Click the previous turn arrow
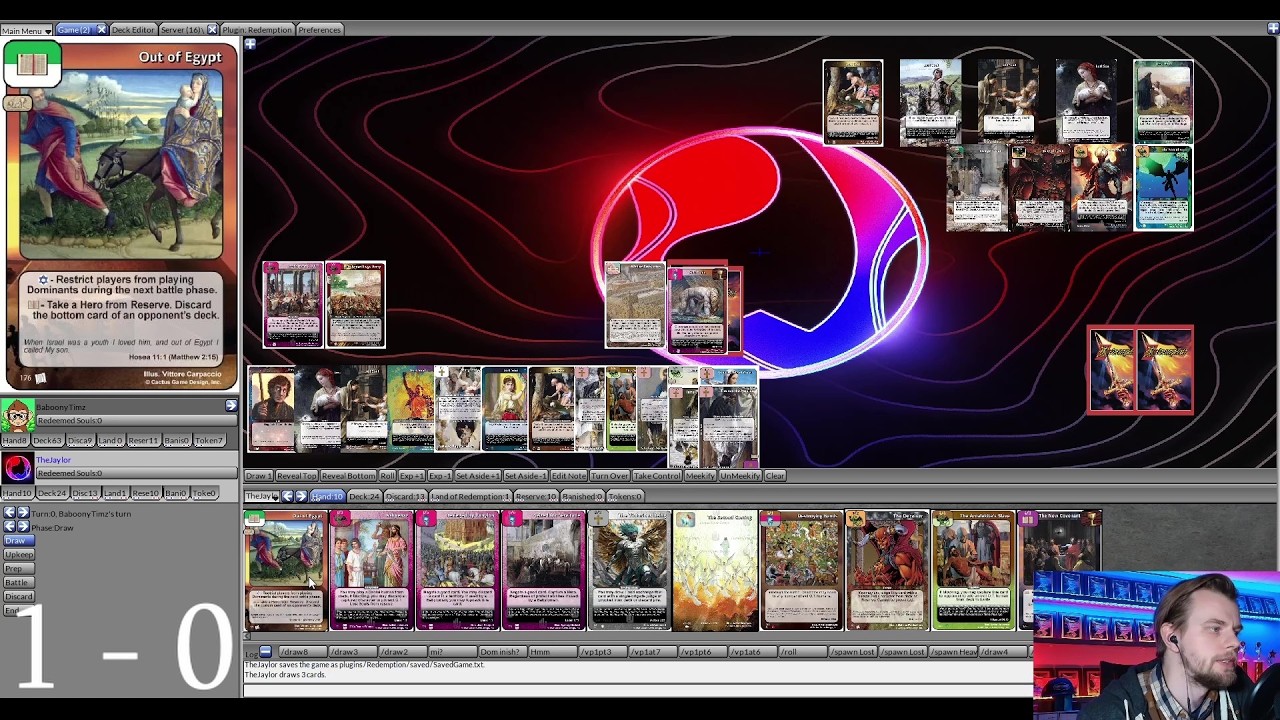This screenshot has width=1280, height=720. 10,513
